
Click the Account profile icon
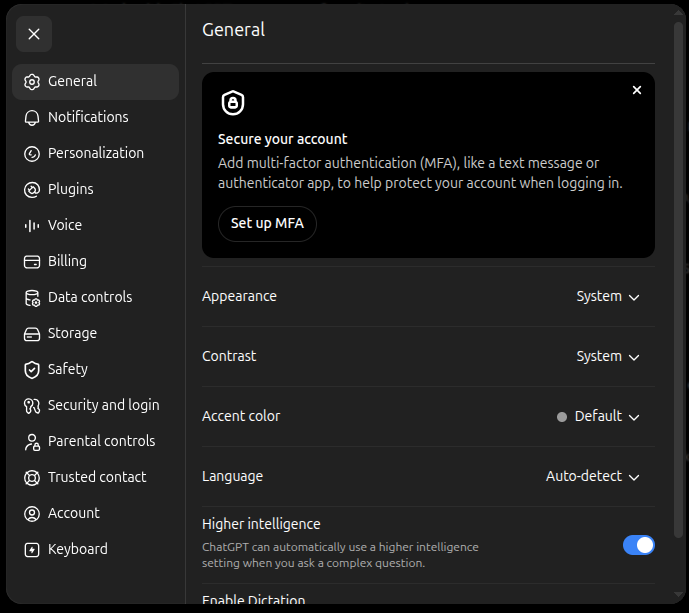coord(32,514)
